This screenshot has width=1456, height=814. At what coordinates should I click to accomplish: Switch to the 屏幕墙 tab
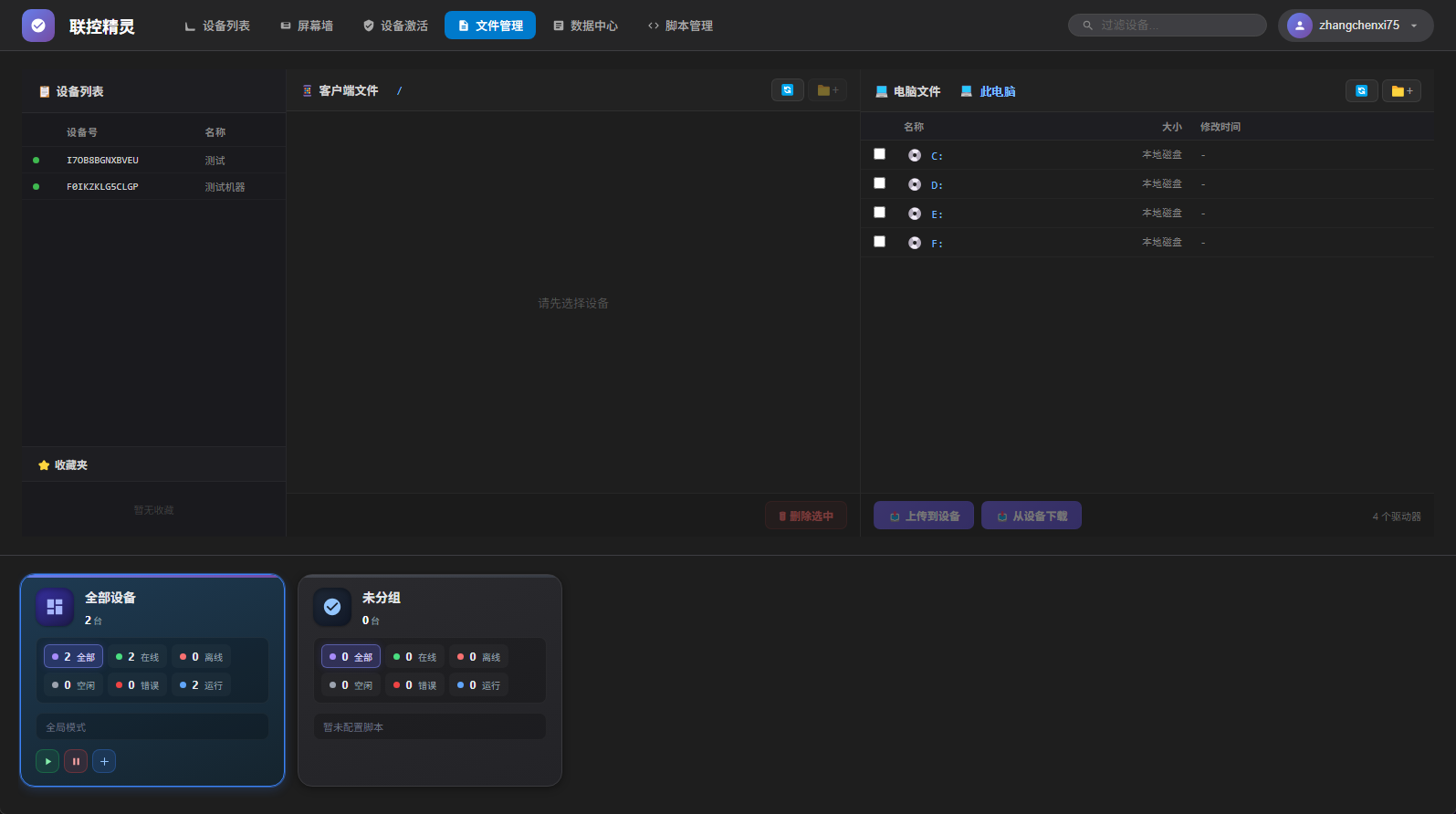click(x=307, y=26)
